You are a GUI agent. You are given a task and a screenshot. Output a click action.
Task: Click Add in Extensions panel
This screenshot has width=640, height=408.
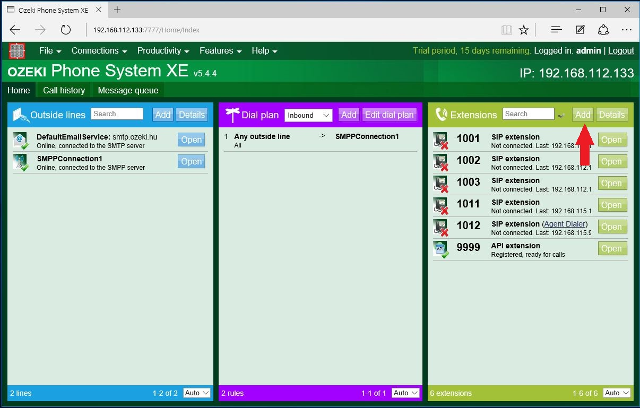point(582,115)
